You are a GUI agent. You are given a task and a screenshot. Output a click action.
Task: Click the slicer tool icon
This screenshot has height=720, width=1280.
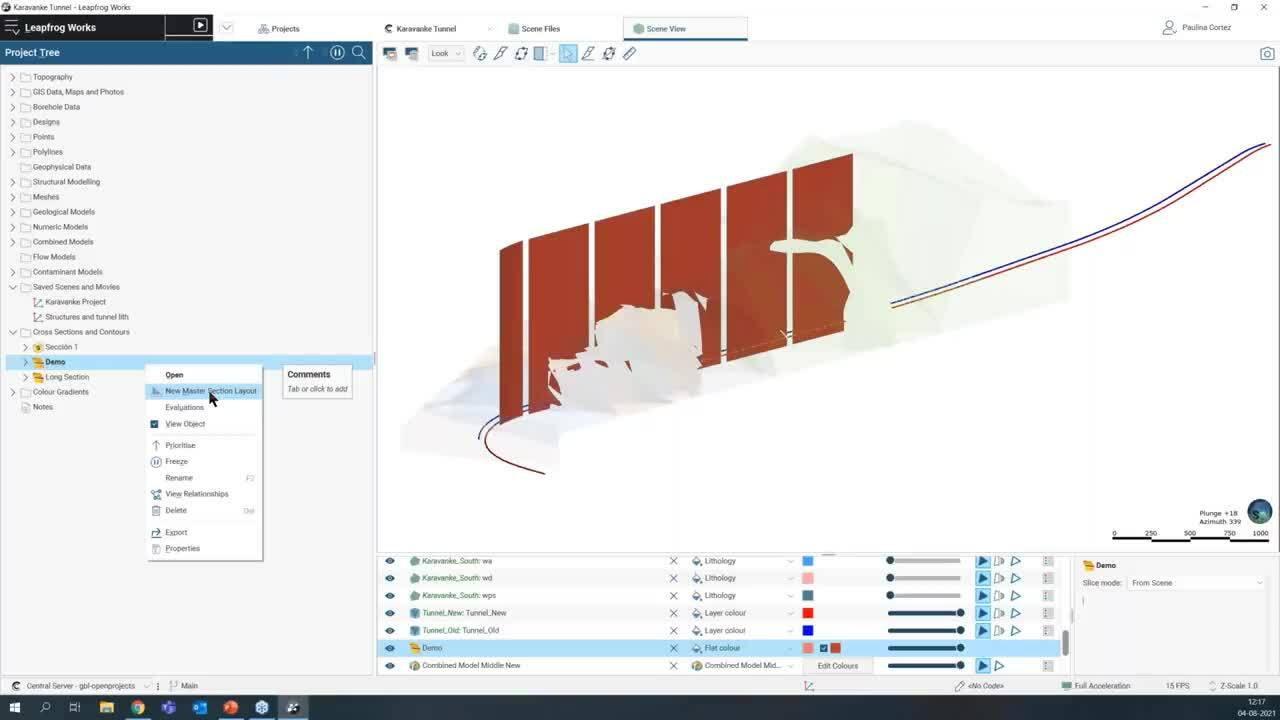click(x=541, y=53)
